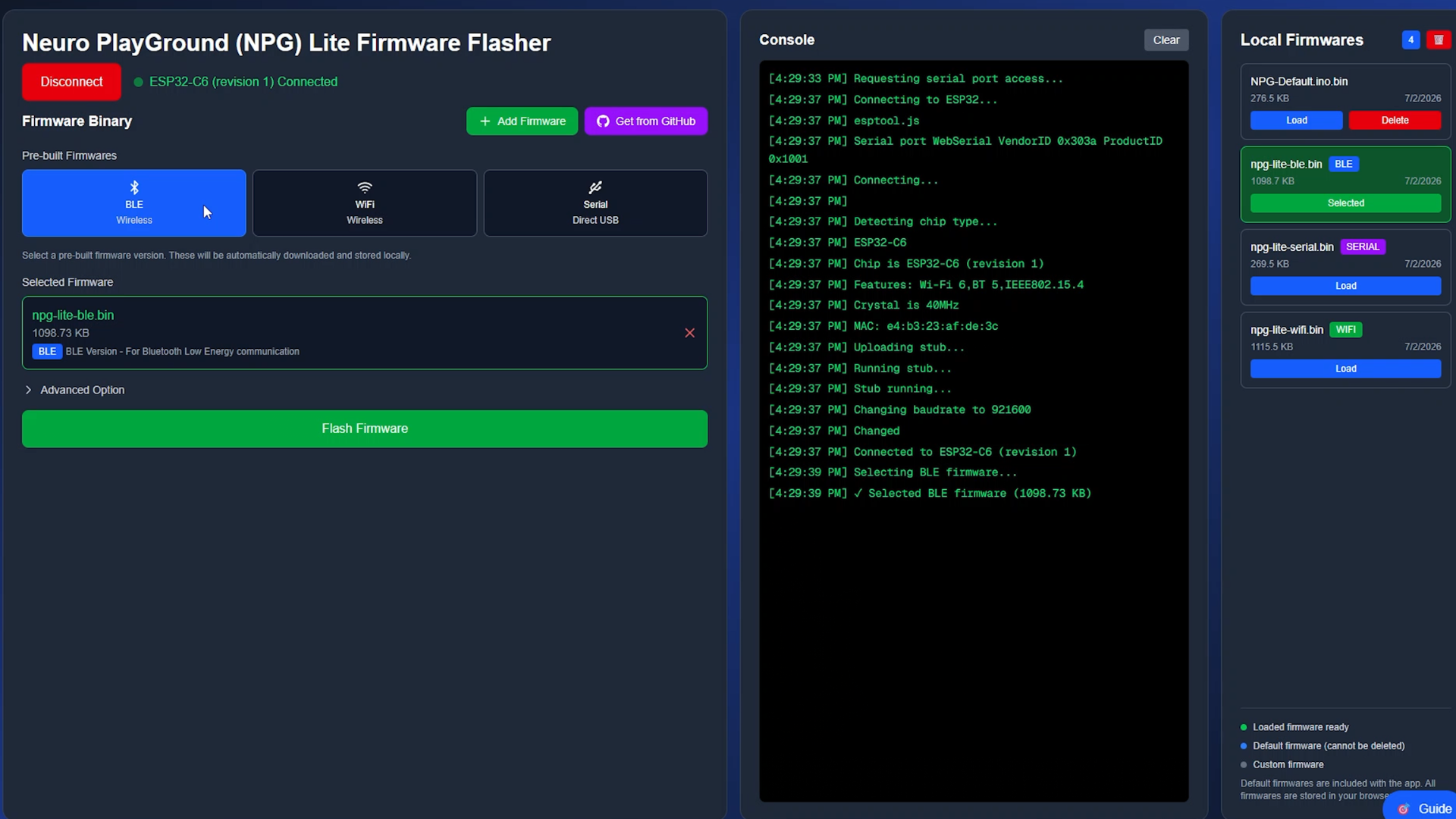Click the console line 'Features: Wi-Fi 6,BT 5,IEEE802.15.4'
This screenshot has width=1456, height=819.
coord(968,285)
